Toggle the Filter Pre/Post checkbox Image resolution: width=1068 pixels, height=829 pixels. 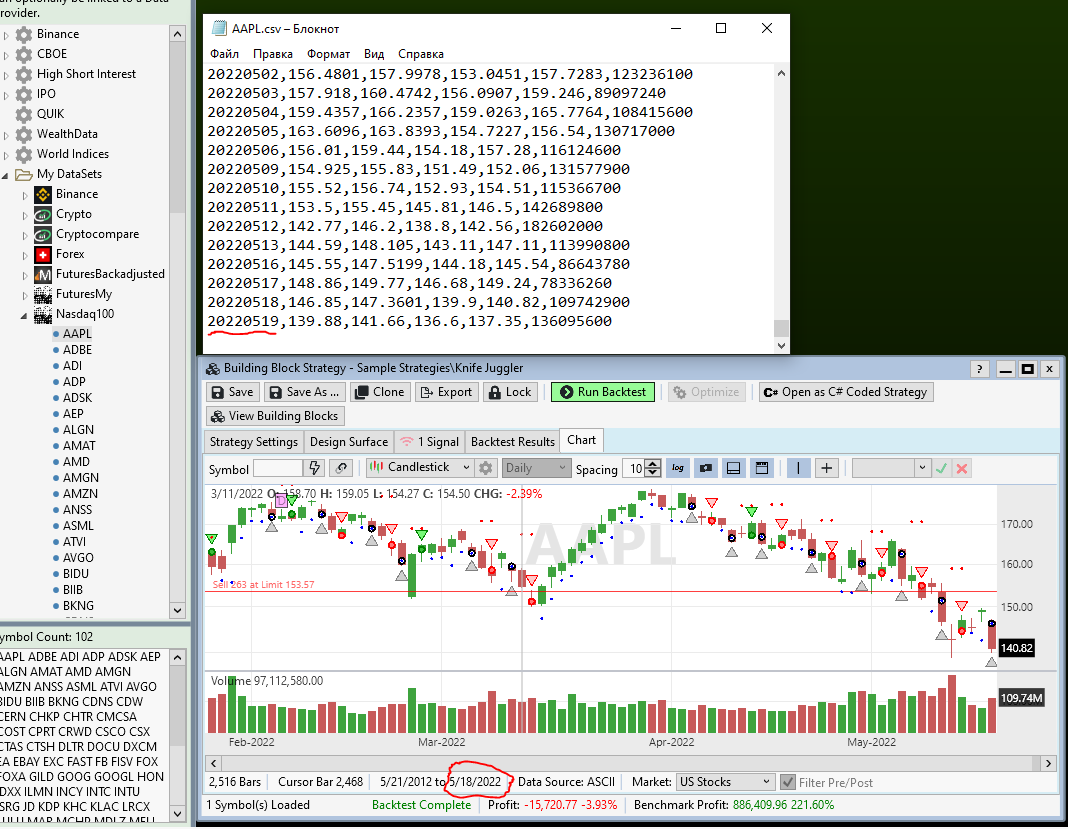pos(789,782)
